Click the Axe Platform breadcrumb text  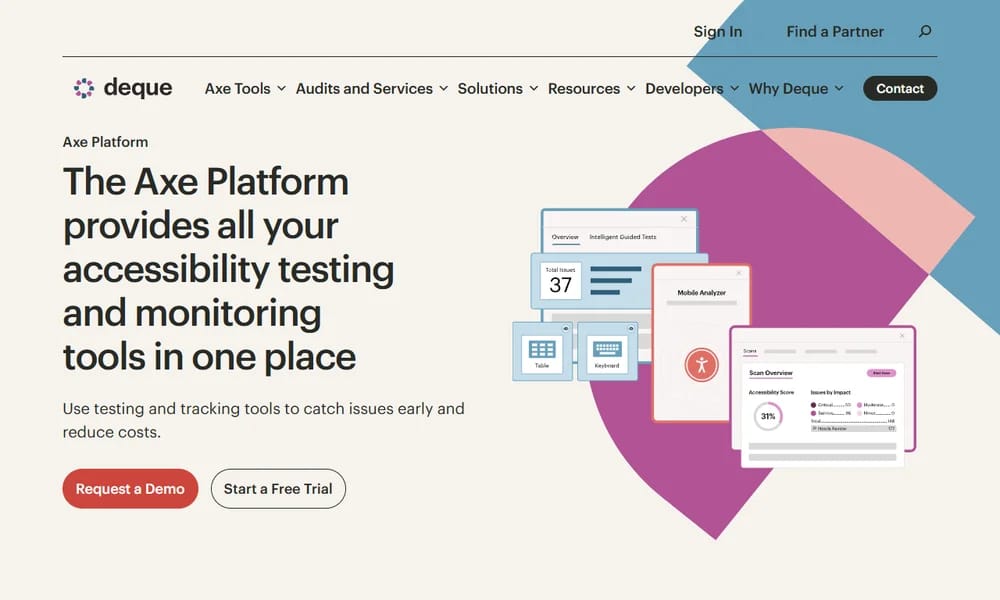105,142
